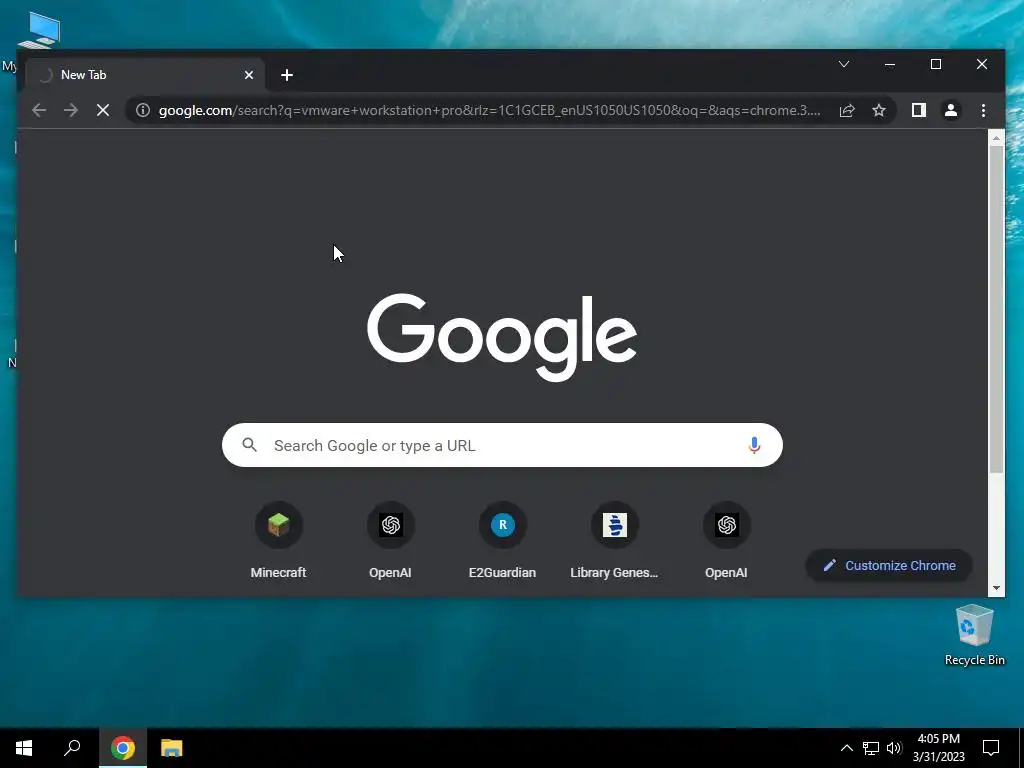This screenshot has height=768, width=1024.
Task: Open the Library Genesis shortcut
Action: [x=615, y=541]
